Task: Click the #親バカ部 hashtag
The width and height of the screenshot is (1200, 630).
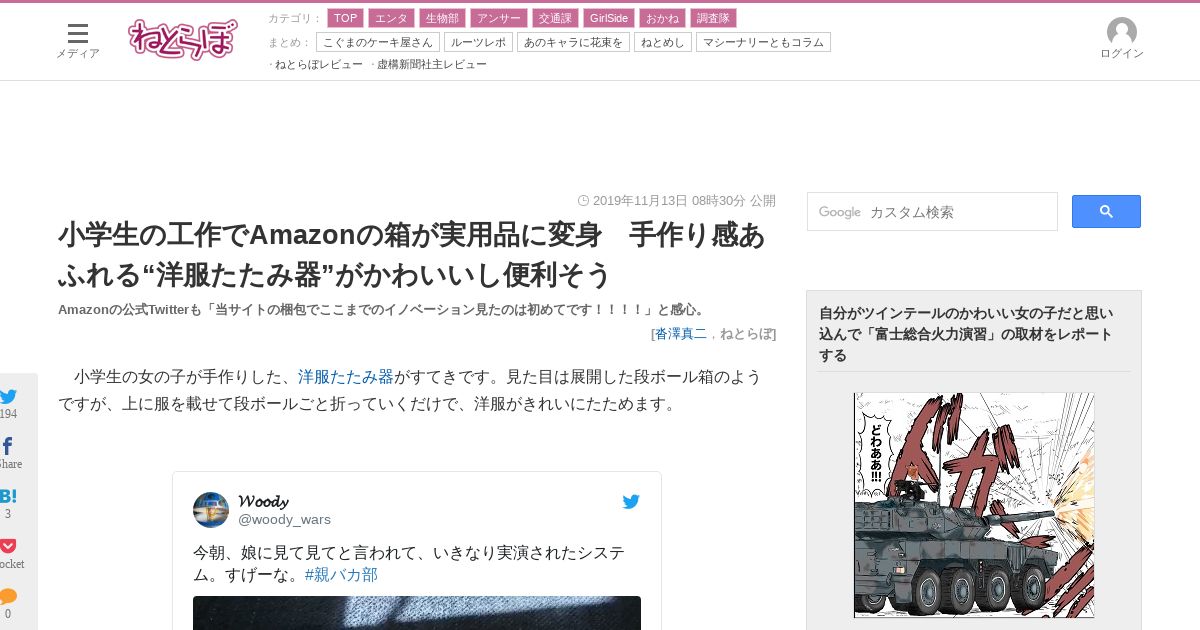Action: pyautogui.click(x=341, y=575)
